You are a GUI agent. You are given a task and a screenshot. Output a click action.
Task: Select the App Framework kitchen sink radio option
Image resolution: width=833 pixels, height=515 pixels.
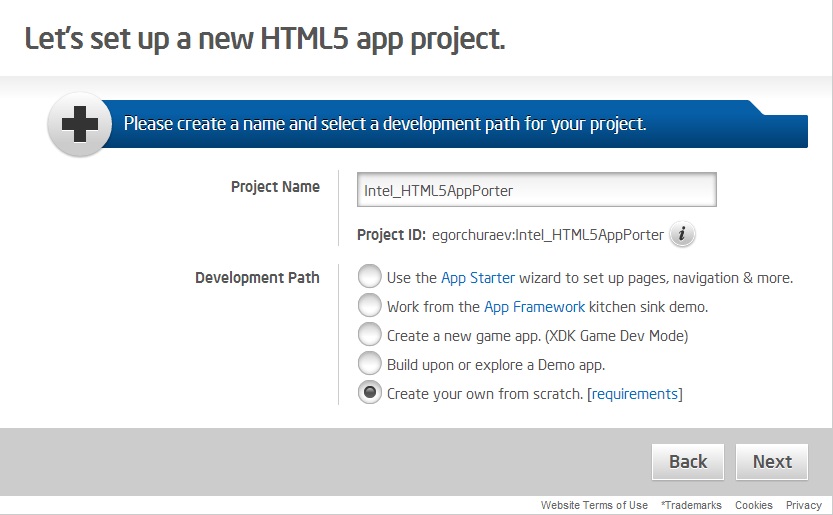click(x=369, y=306)
